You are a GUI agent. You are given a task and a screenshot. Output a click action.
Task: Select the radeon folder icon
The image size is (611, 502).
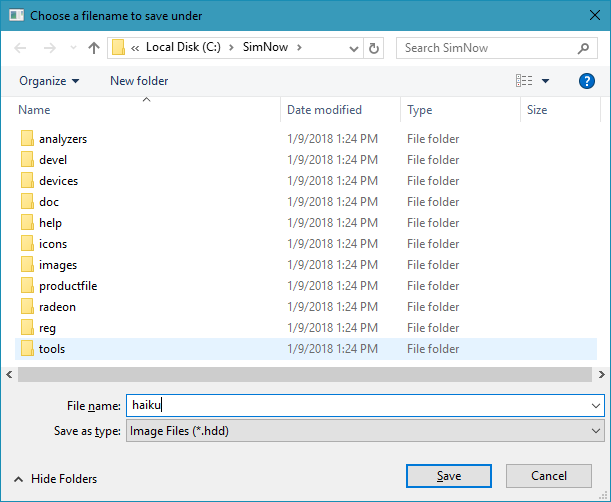[27, 307]
